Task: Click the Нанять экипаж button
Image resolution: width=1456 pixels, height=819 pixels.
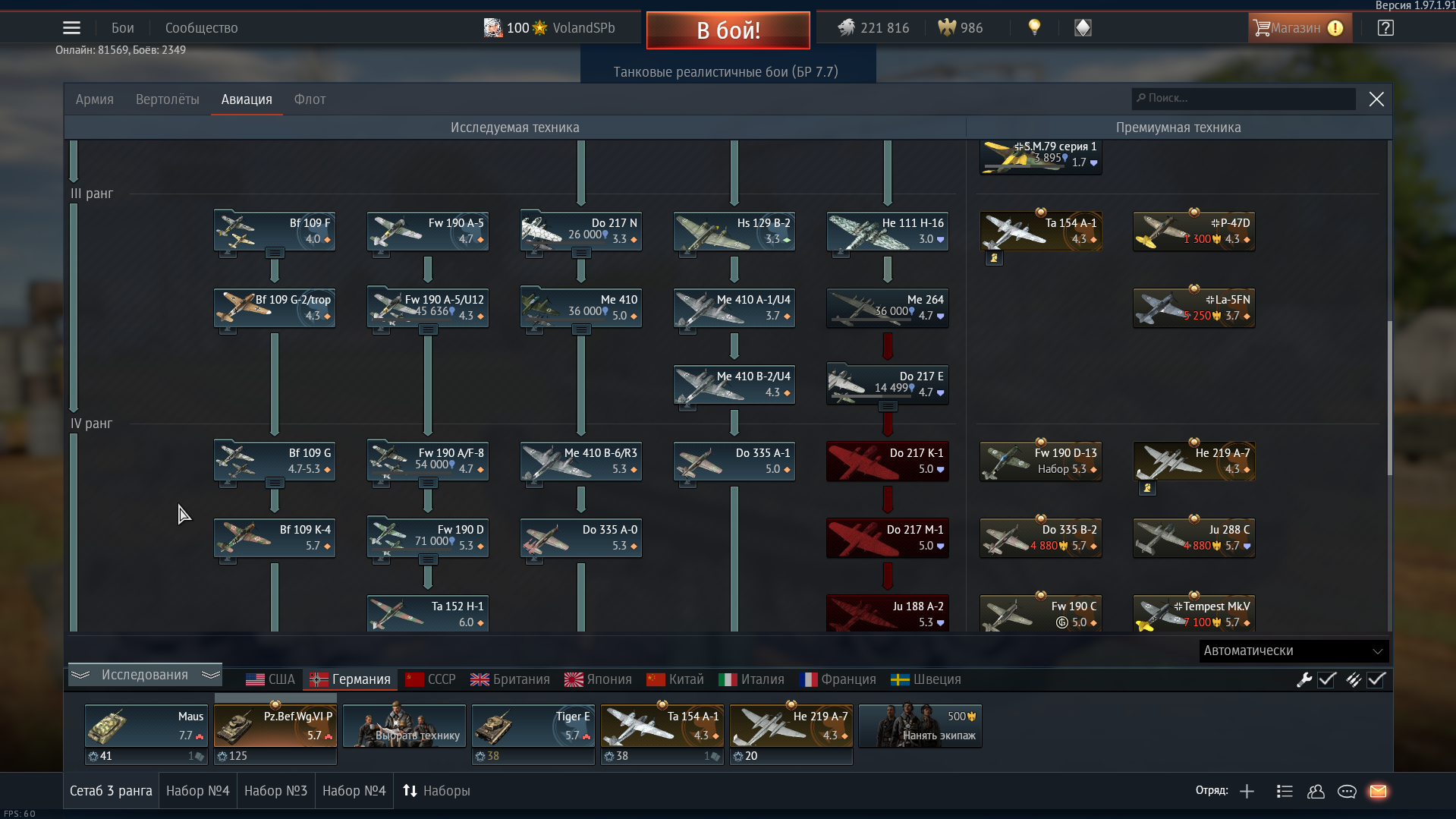Action: click(920, 726)
